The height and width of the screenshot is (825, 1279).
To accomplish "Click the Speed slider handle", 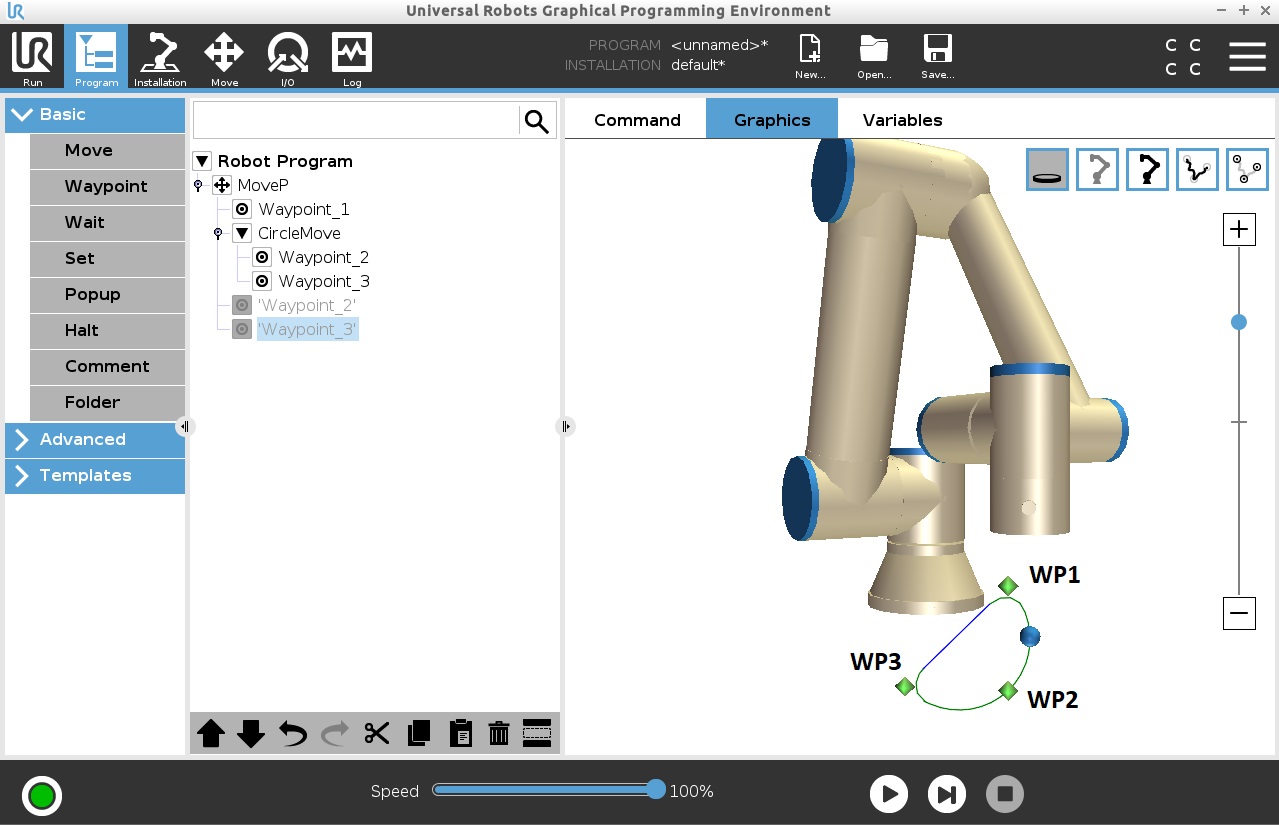I will [x=656, y=790].
